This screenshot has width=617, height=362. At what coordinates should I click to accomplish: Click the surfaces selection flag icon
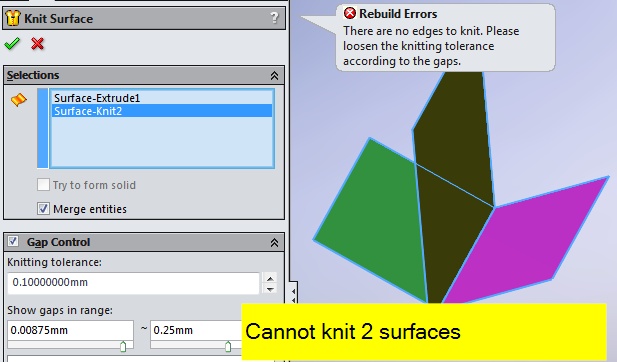click(18, 100)
